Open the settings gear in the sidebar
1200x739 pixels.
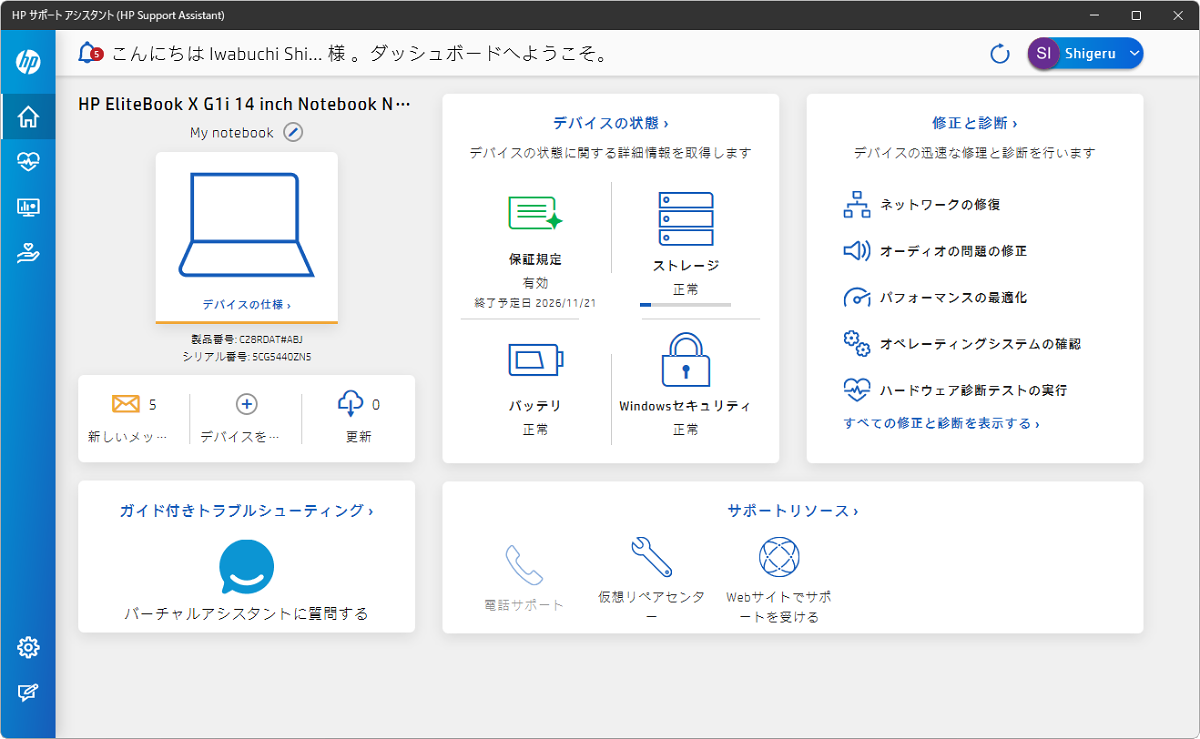pyautogui.click(x=28, y=647)
